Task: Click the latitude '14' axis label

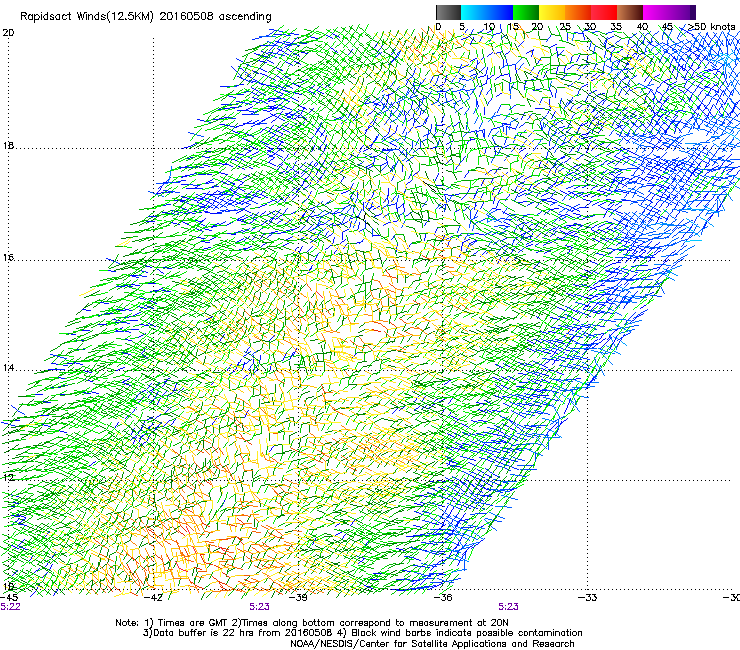Action: click(8, 368)
